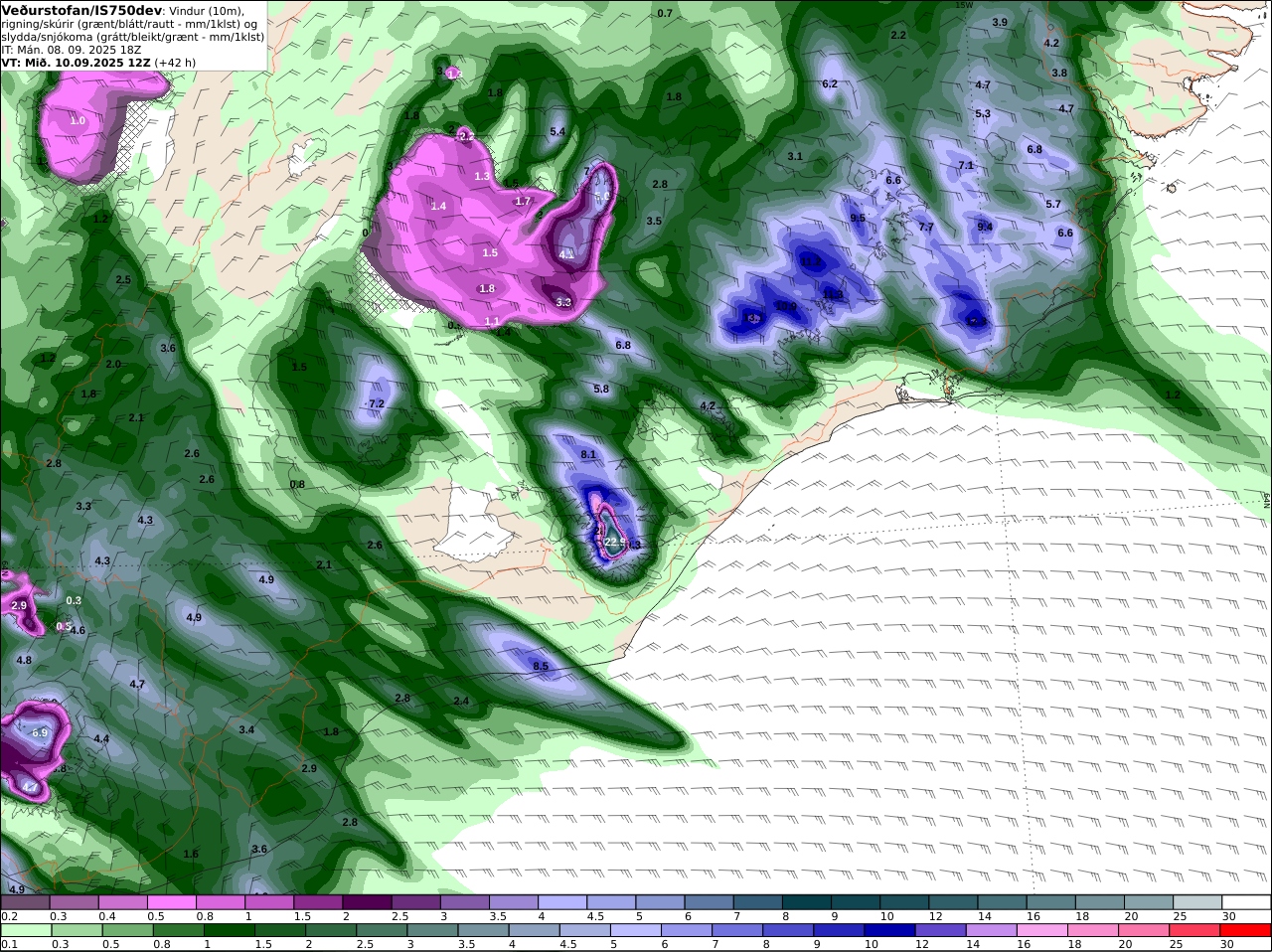Click the 4.1 value in the purple snow band
The image size is (1272, 952).
point(566,254)
